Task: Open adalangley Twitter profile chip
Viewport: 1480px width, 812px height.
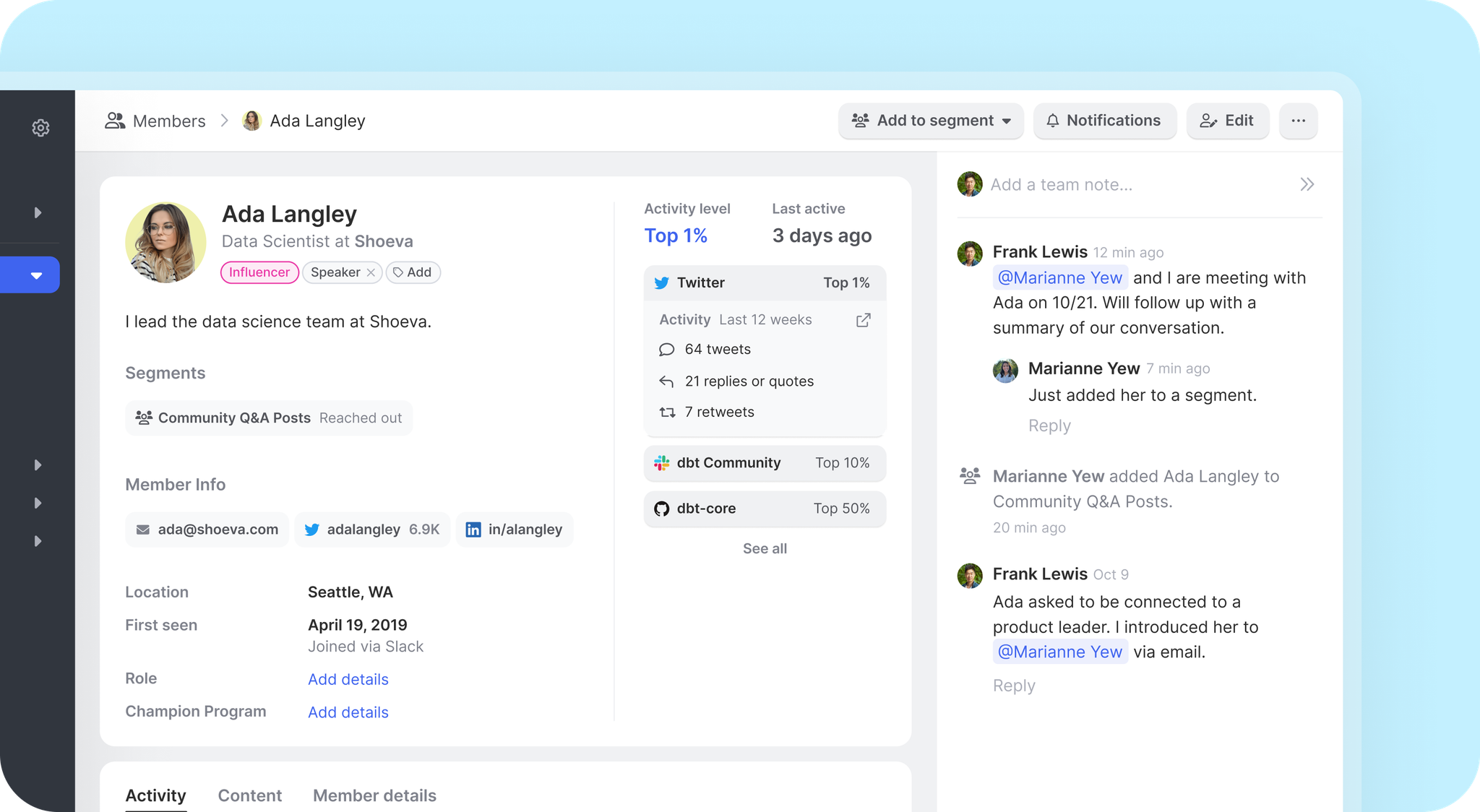Action: click(372, 530)
